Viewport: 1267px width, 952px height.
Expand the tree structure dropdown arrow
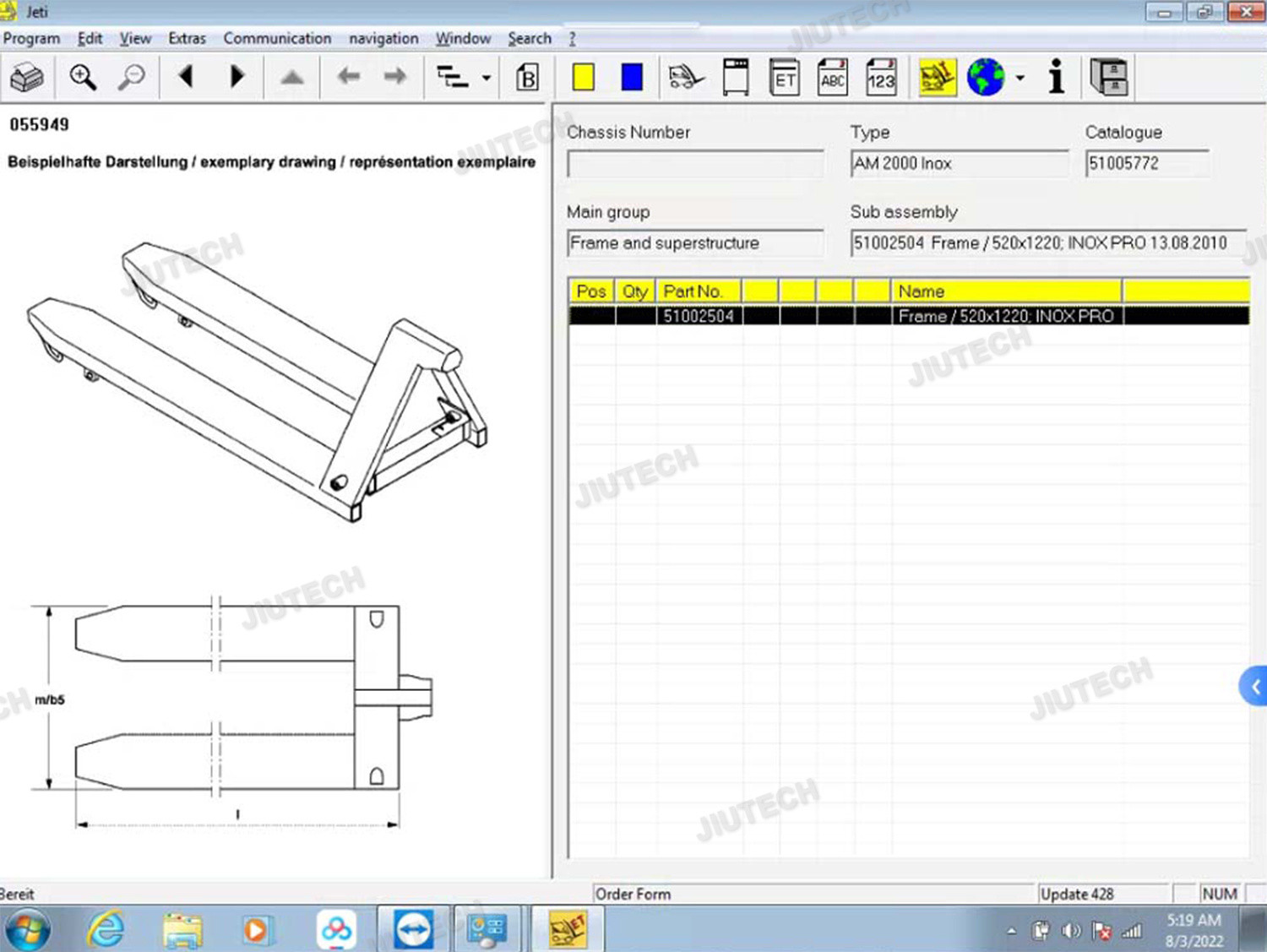(x=487, y=79)
